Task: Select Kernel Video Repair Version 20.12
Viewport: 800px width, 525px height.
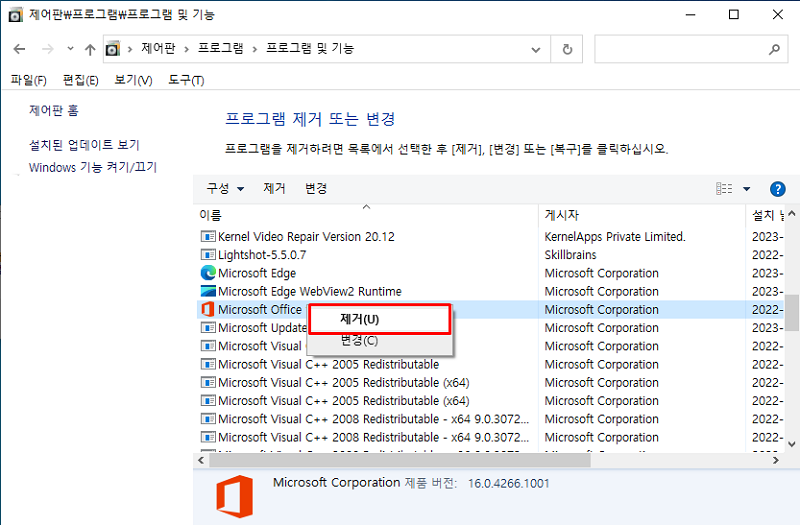Action: click(x=306, y=237)
